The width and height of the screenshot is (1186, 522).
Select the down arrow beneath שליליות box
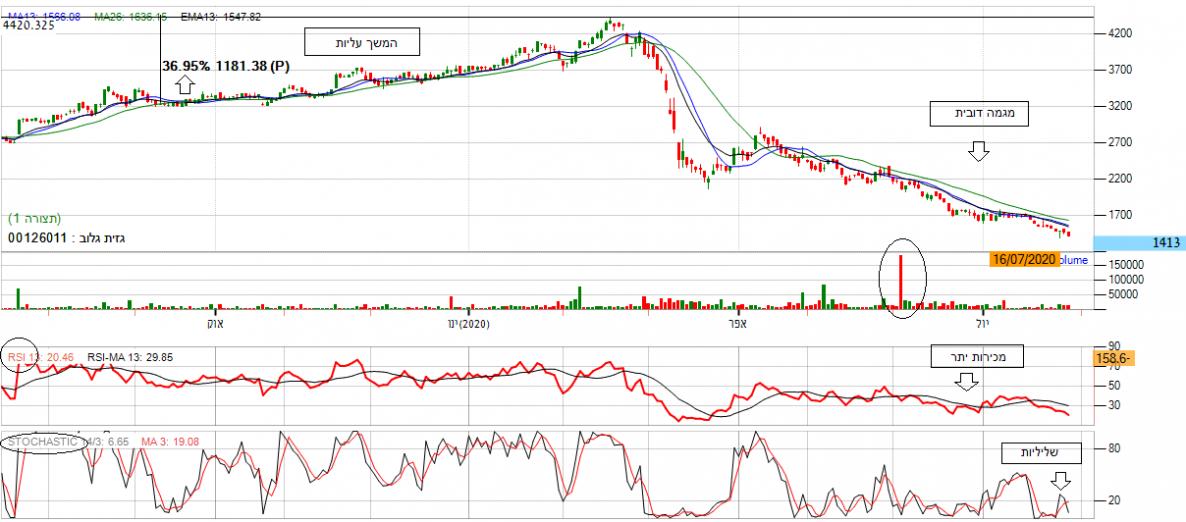tap(1060, 481)
